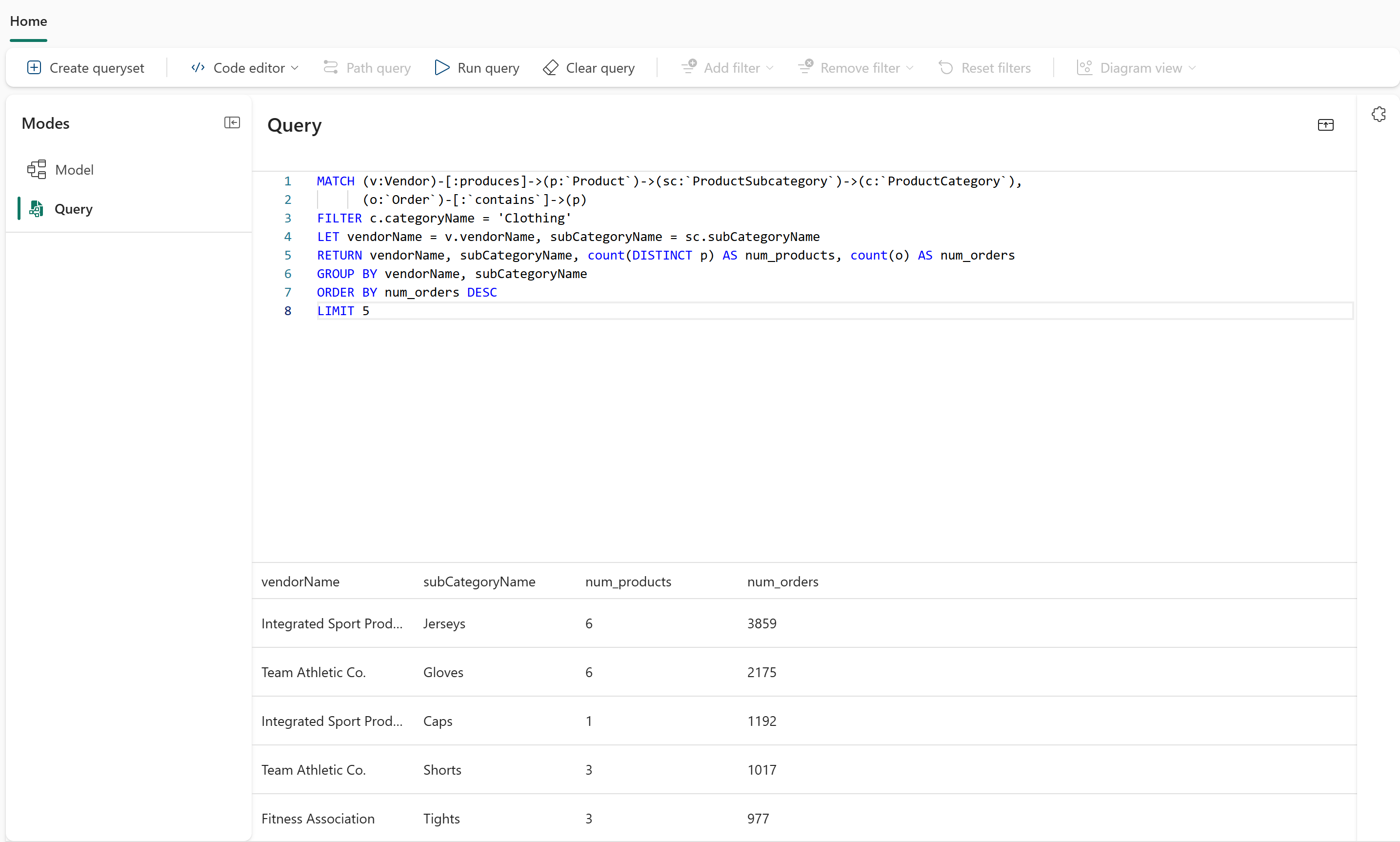1400x842 pixels.
Task: Open the Diagram view dropdown chevron
Action: click(1192, 68)
